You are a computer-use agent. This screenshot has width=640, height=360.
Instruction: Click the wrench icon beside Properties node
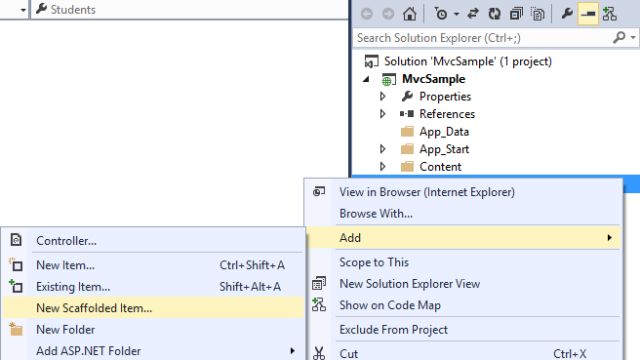point(407,96)
